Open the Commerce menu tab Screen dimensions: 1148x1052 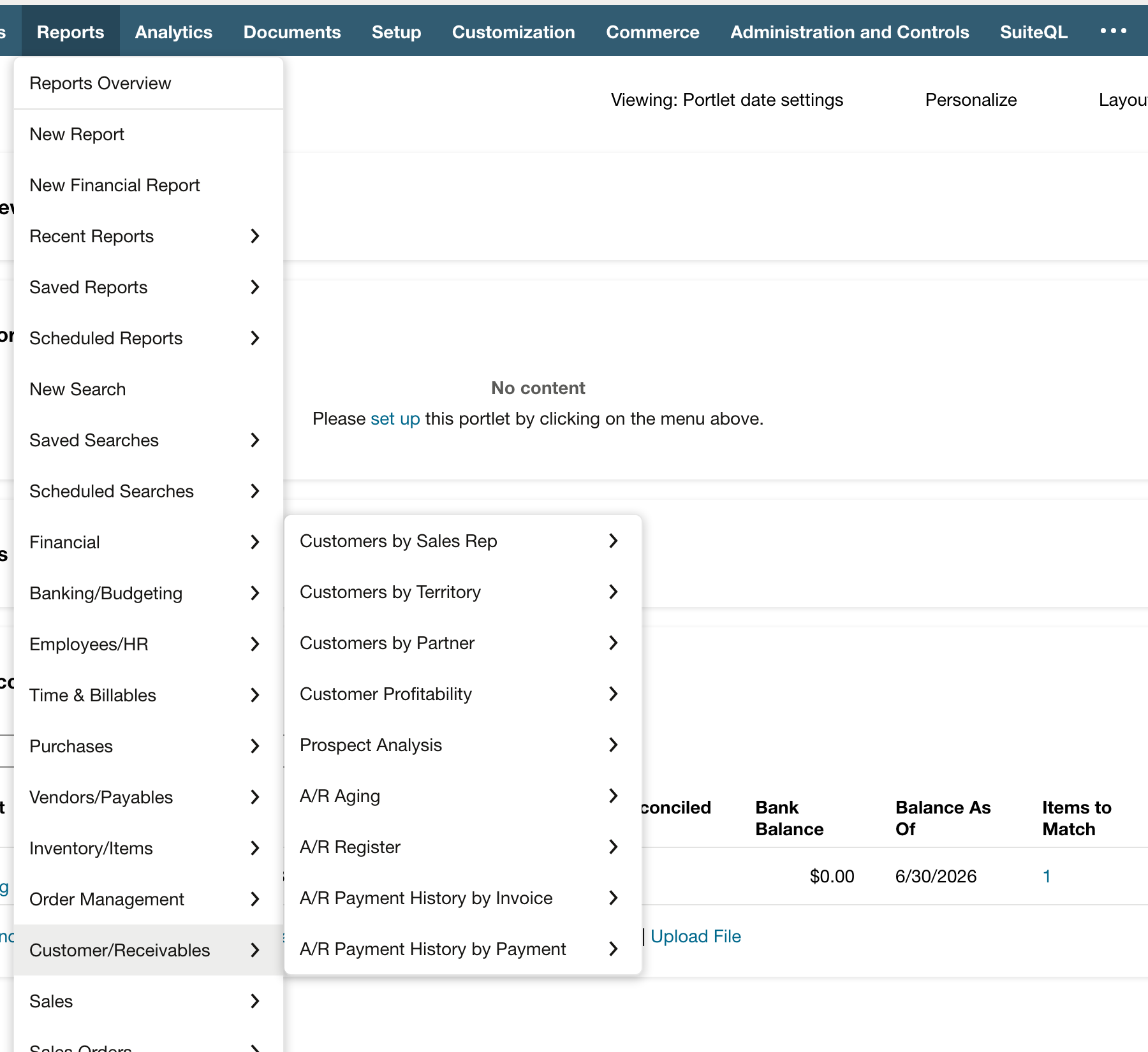[x=652, y=32]
